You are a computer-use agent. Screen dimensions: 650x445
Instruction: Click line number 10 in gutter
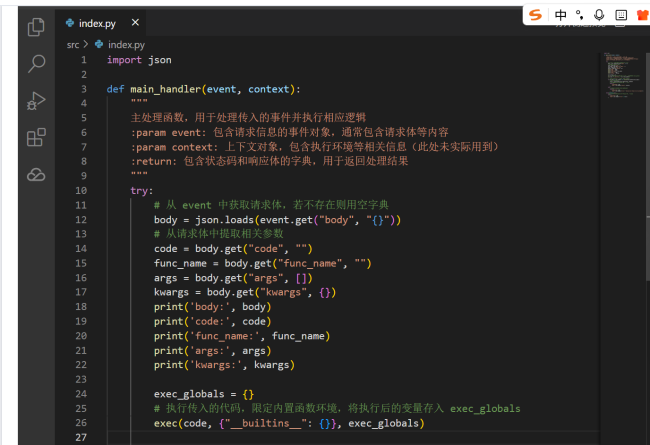pos(81,191)
